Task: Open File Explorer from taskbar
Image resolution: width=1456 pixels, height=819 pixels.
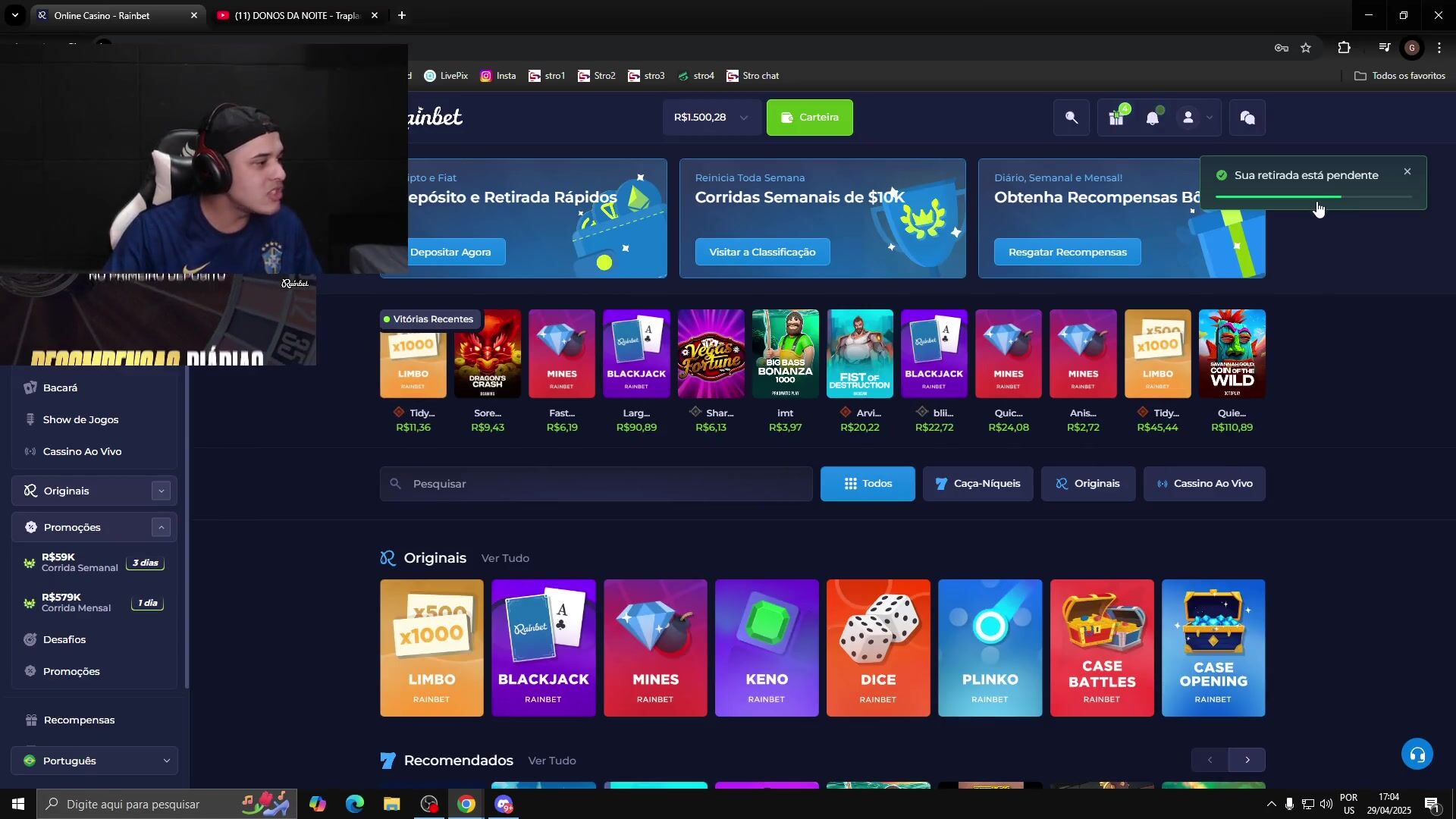Action: [391, 804]
